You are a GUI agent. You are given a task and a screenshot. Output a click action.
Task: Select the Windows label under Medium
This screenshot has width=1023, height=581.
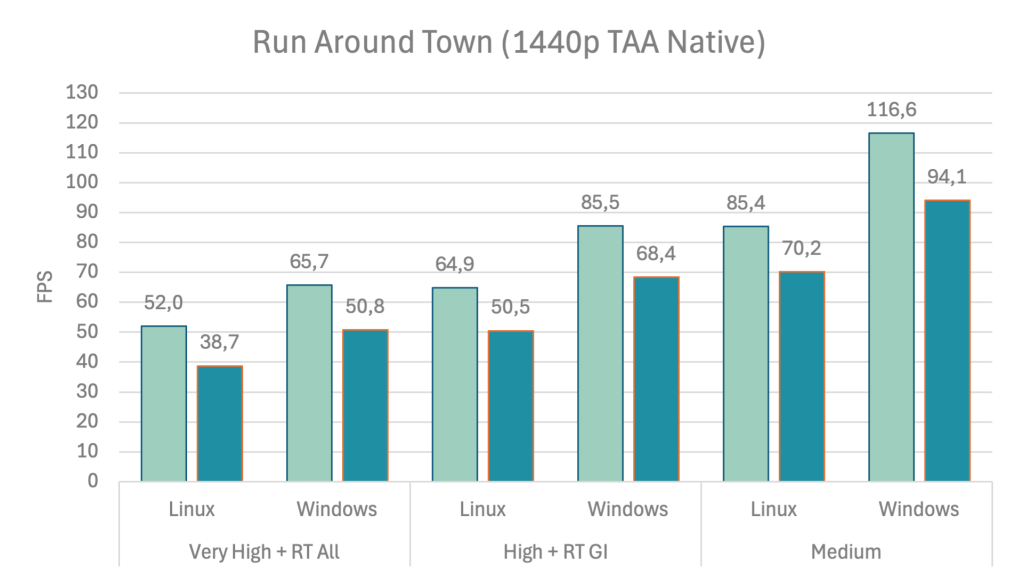918,509
